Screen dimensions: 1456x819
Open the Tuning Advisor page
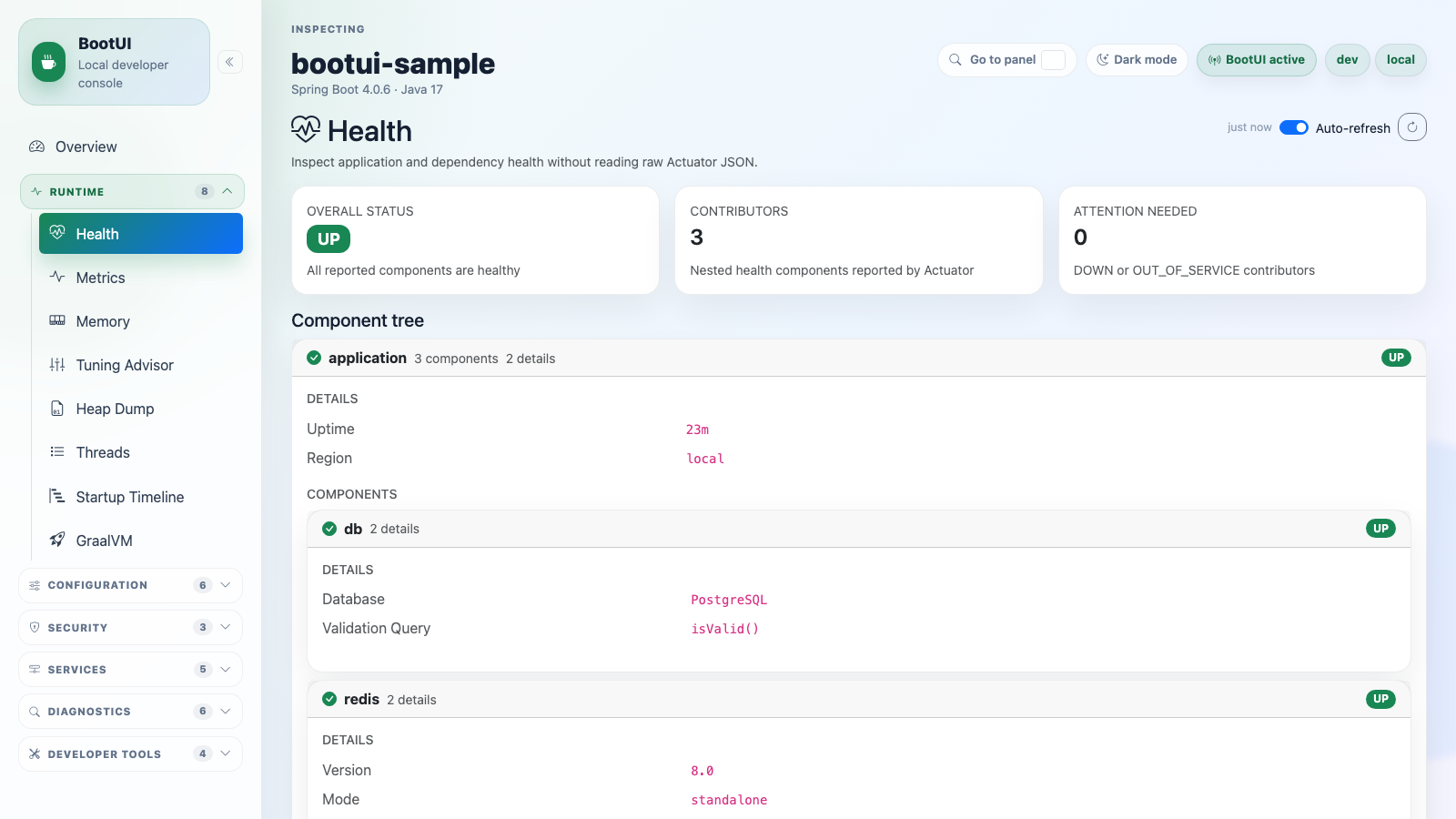[140, 365]
